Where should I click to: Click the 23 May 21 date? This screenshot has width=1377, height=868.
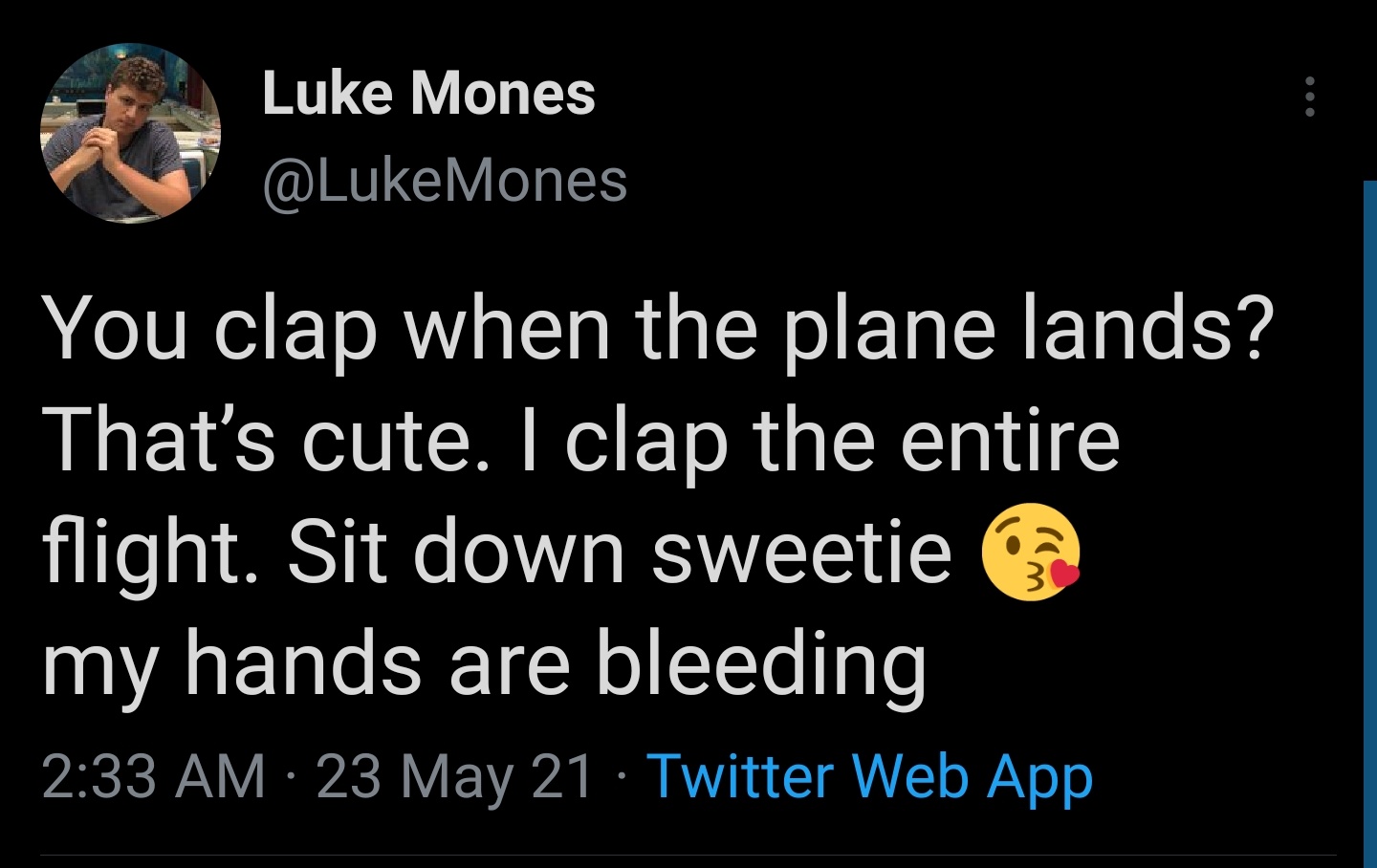click(455, 775)
